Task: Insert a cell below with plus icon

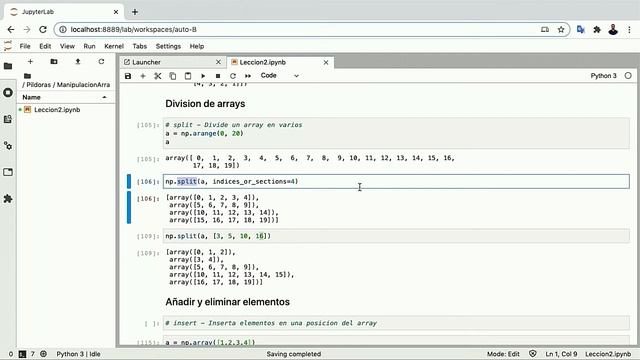Action: pyautogui.click(x=143, y=76)
